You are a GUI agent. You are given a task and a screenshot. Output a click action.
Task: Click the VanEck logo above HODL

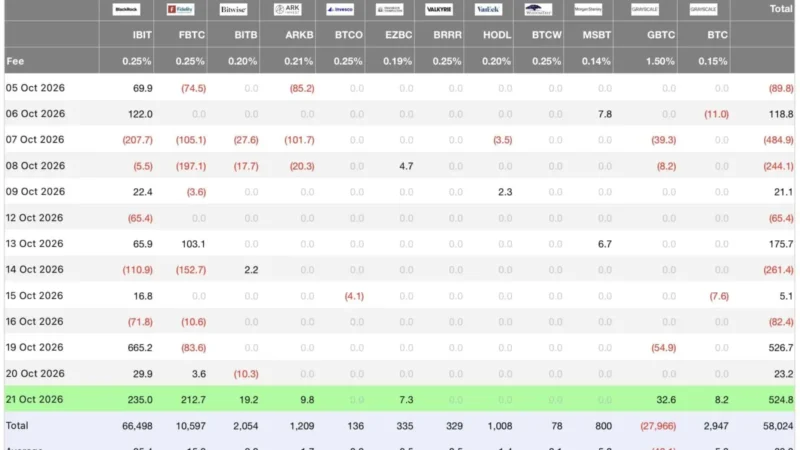488,9
